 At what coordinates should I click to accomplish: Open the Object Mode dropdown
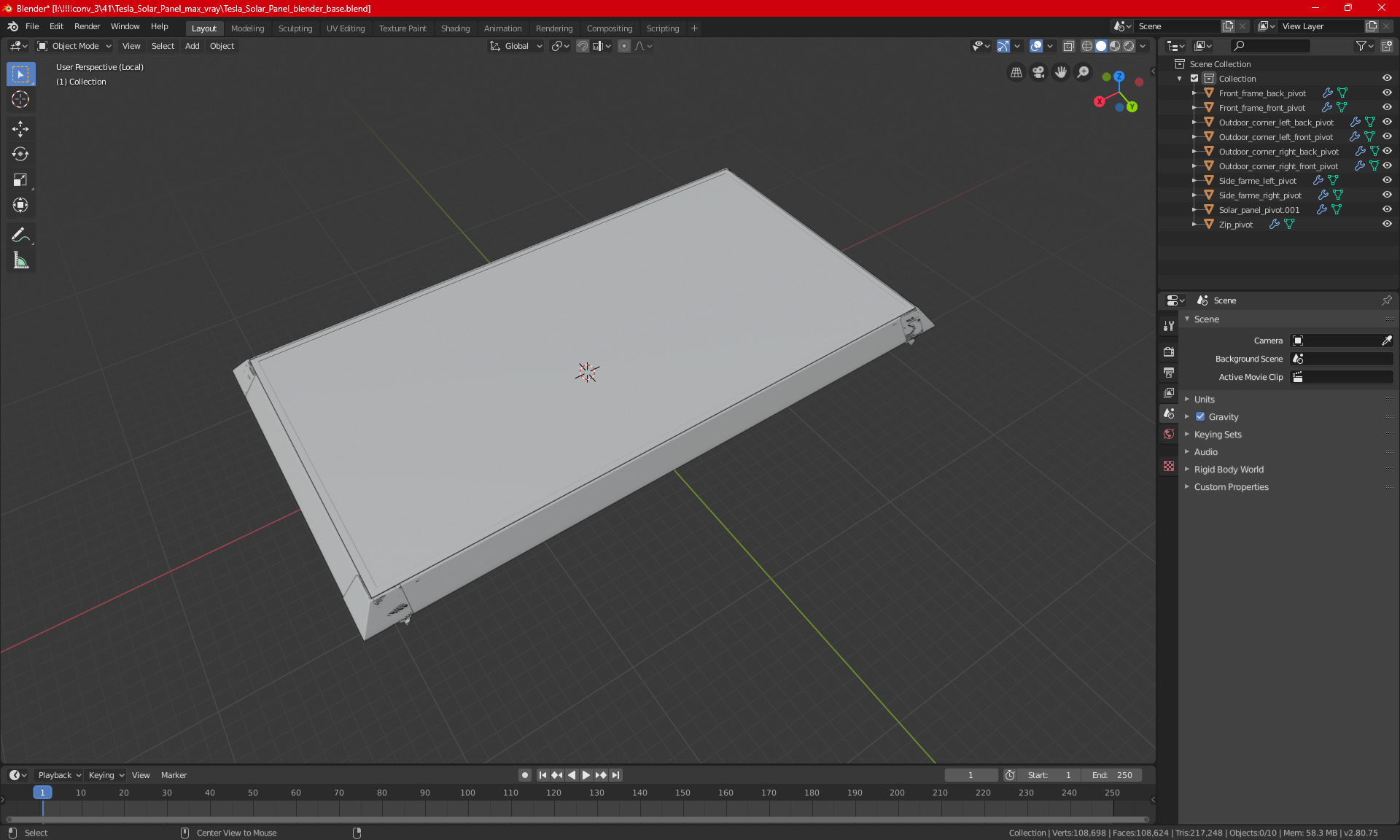(x=74, y=46)
